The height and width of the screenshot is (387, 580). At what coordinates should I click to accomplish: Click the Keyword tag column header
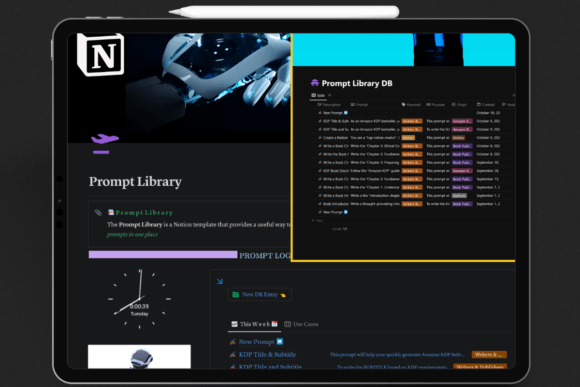tap(411, 105)
